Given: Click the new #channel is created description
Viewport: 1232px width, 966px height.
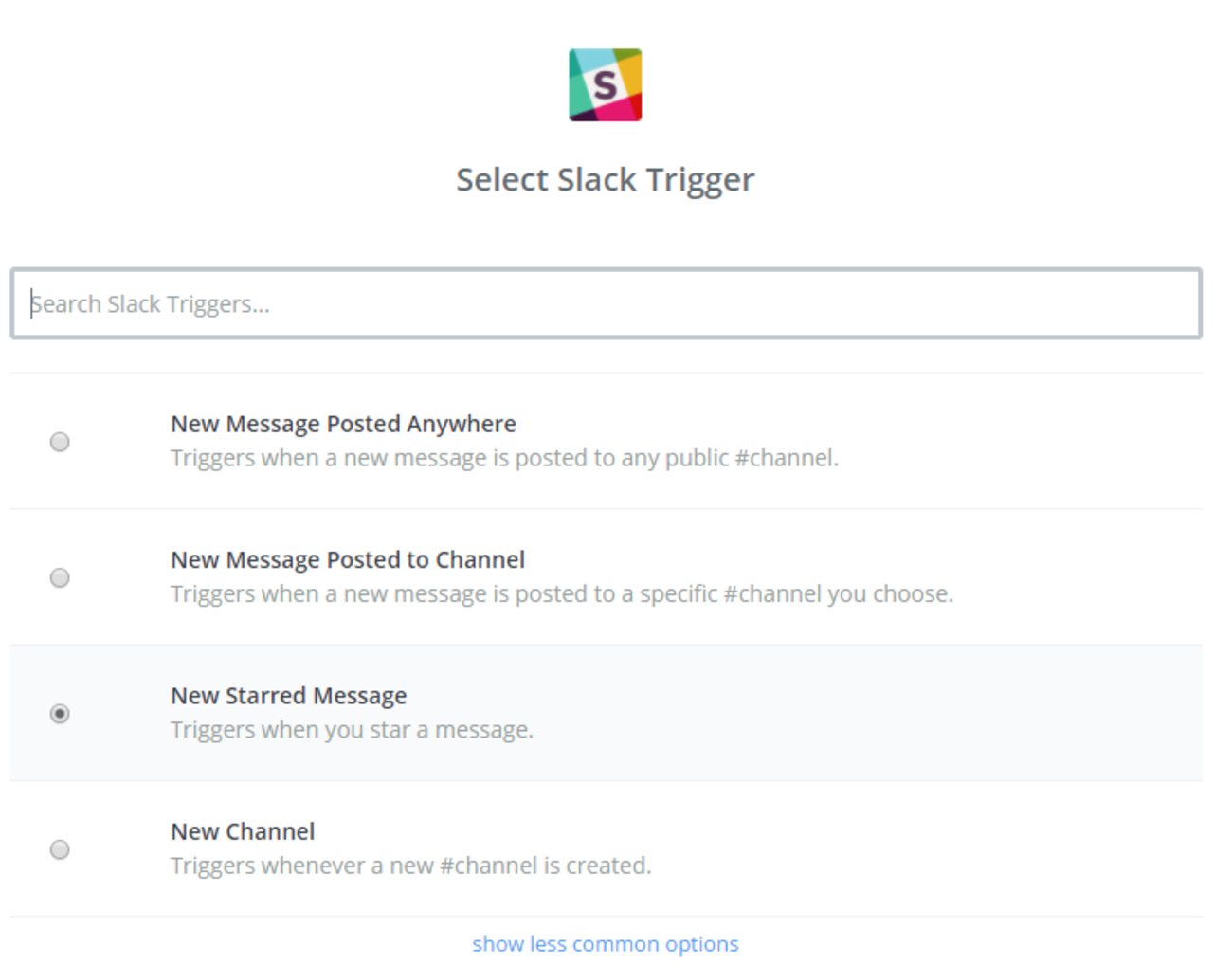Looking at the screenshot, I should point(410,866).
